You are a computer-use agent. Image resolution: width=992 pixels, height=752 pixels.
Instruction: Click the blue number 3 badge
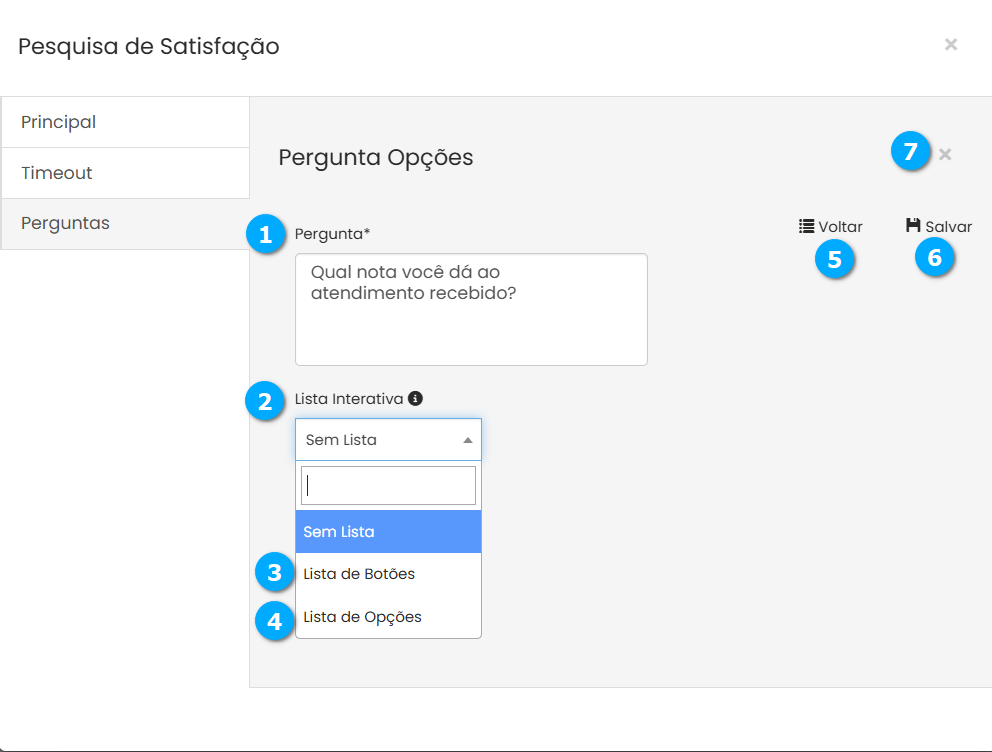coord(273,573)
